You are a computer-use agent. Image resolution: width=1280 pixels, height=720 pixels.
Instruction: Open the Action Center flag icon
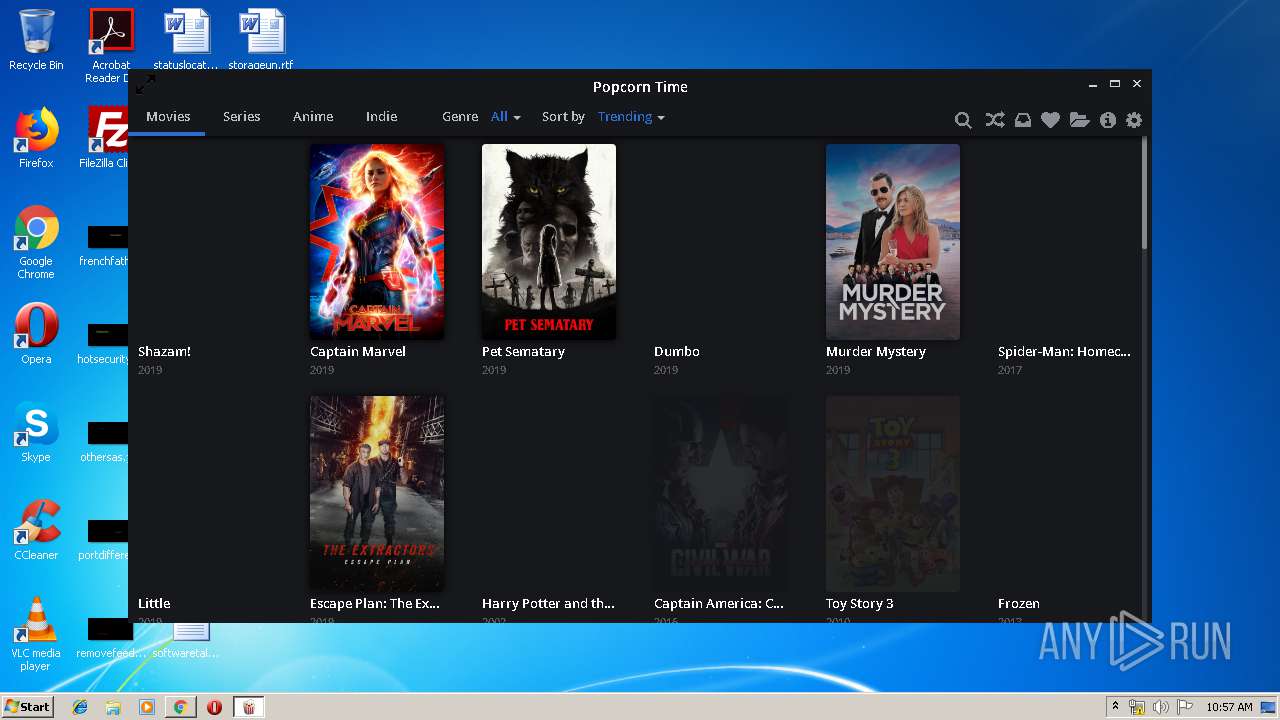click(x=1184, y=707)
